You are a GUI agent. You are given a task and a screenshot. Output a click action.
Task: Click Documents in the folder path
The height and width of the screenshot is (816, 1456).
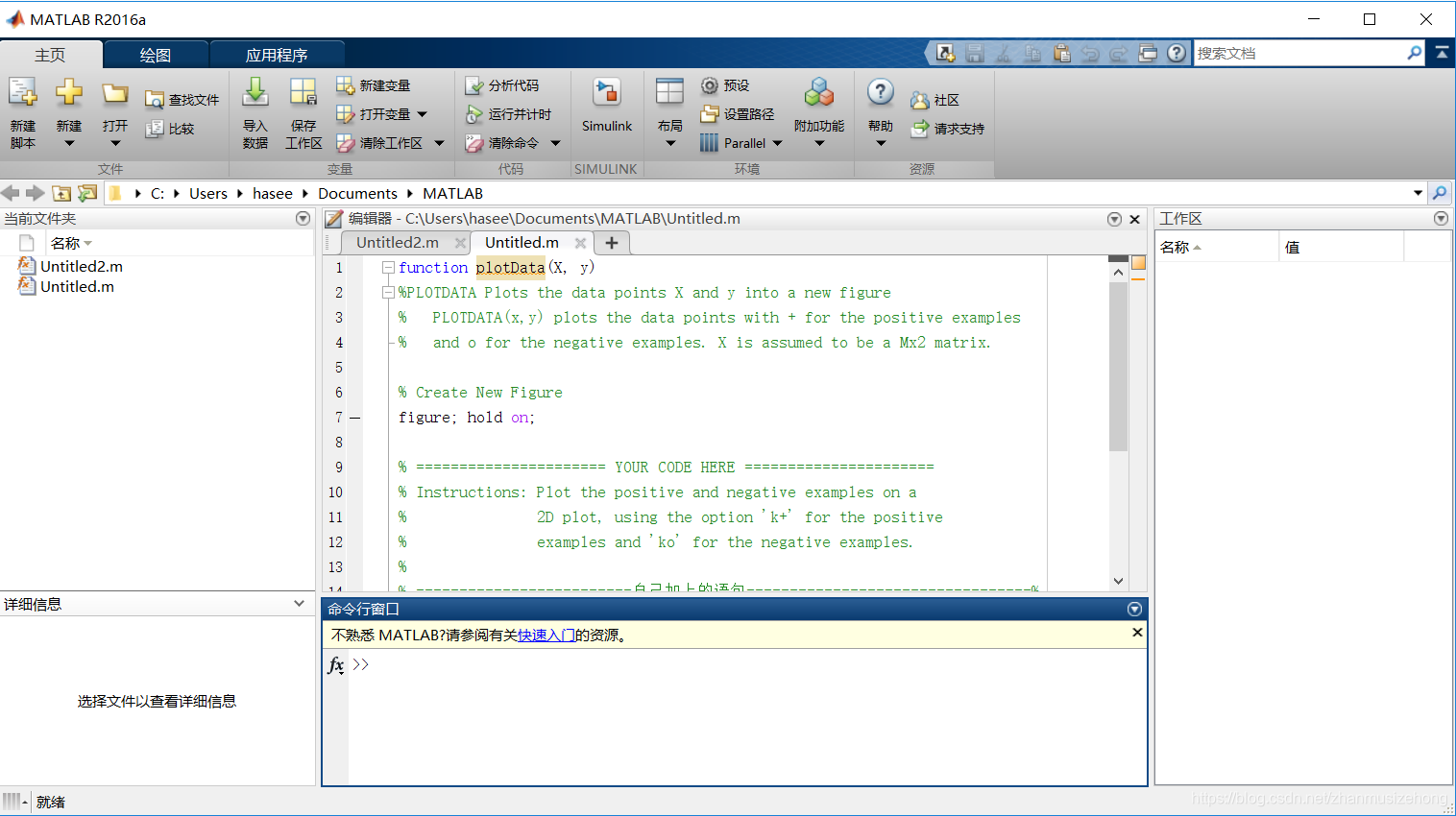[357, 193]
